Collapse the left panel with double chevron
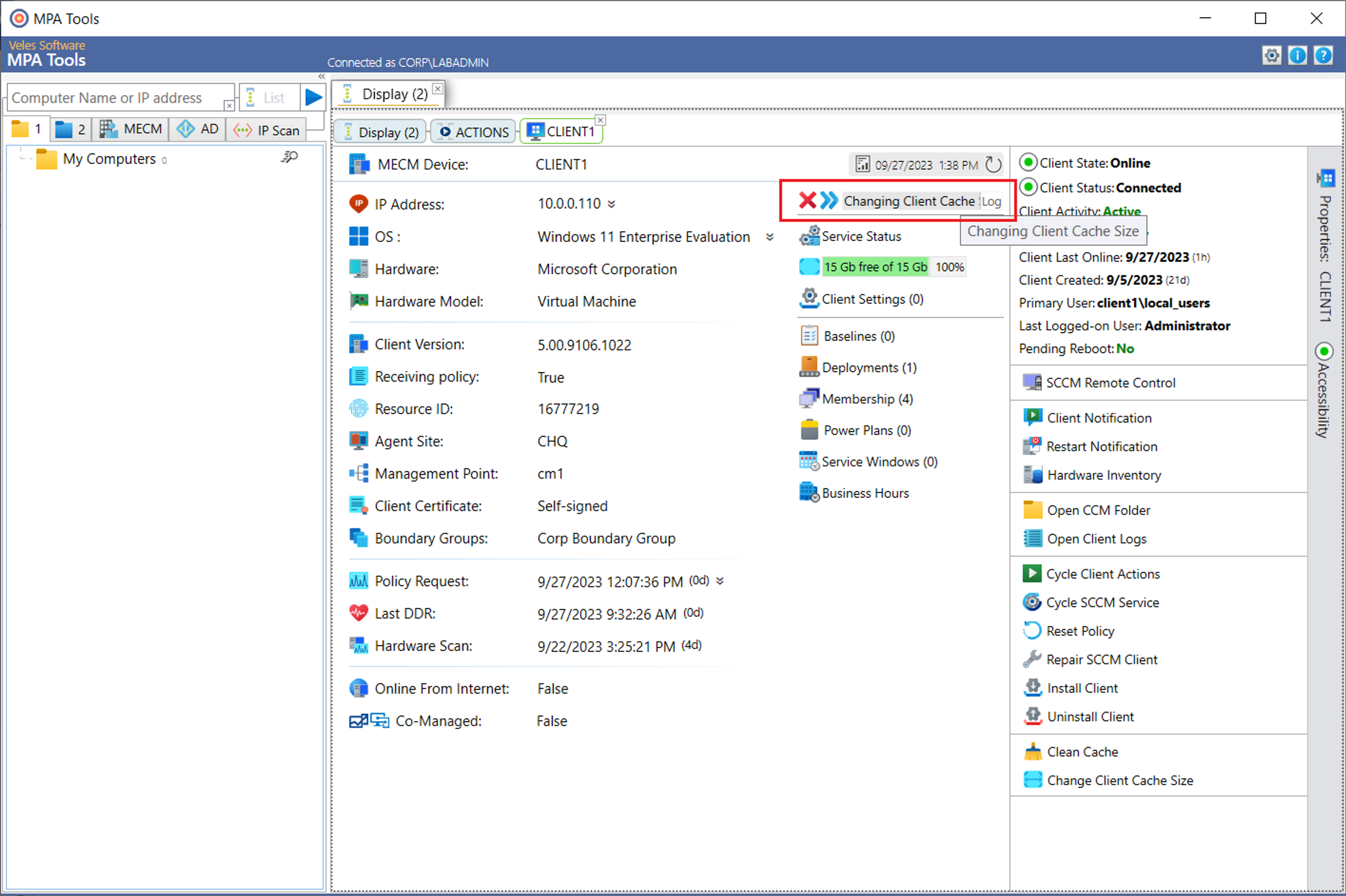The width and height of the screenshot is (1346, 896). (x=322, y=76)
